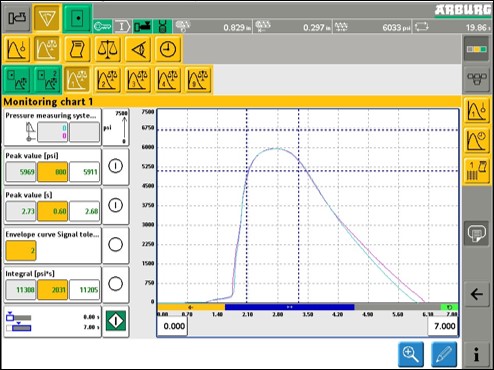The height and width of the screenshot is (370, 494).
Task: Open the scroll protocol icon
Action: (x=77, y=50)
